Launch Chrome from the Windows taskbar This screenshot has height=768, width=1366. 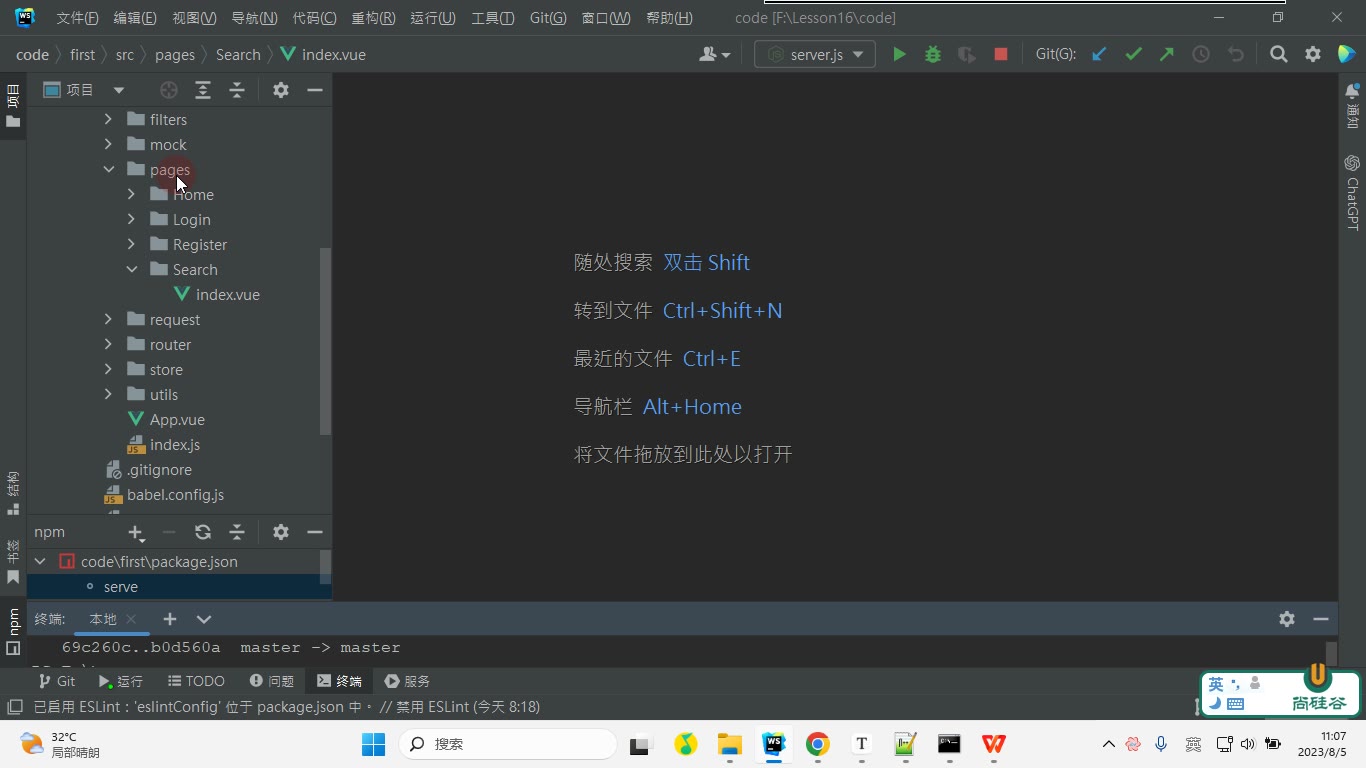coord(818,744)
